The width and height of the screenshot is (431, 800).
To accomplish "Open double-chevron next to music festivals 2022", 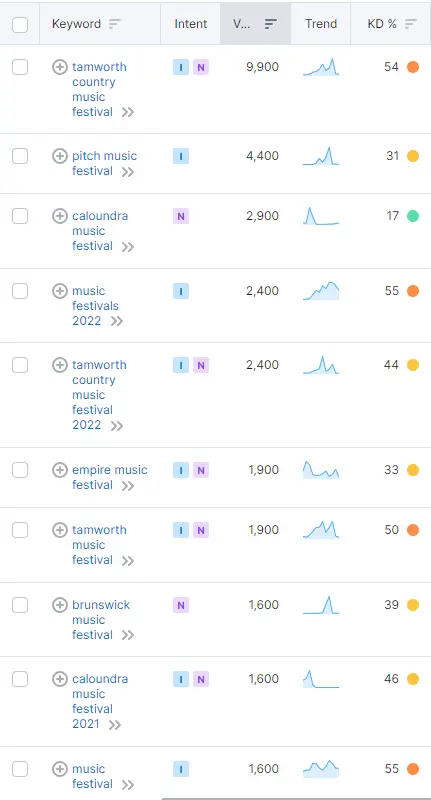I will [117, 321].
